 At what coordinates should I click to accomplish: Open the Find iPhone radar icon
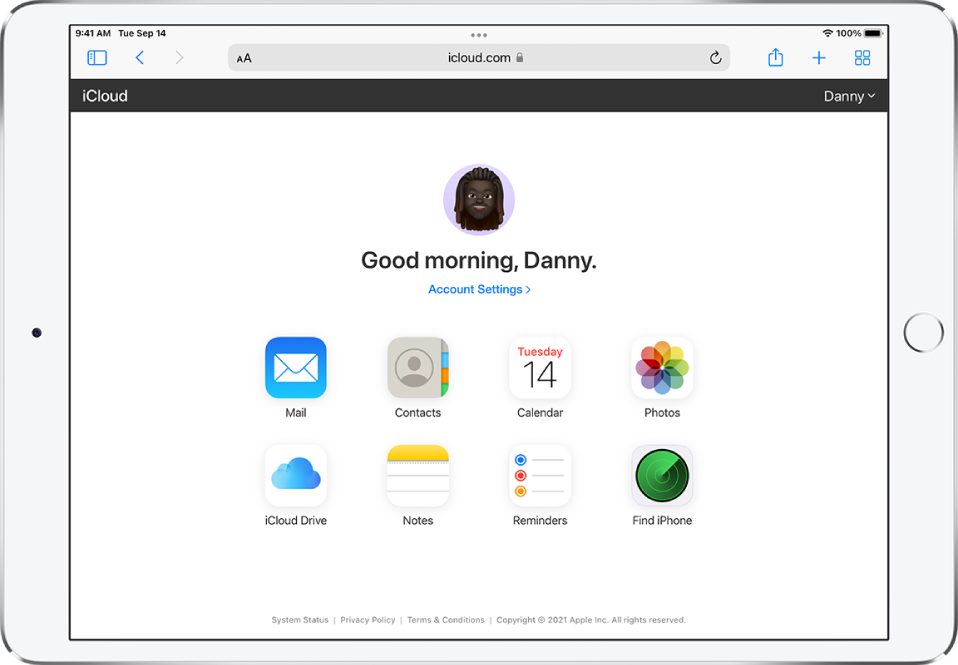pyautogui.click(x=662, y=476)
